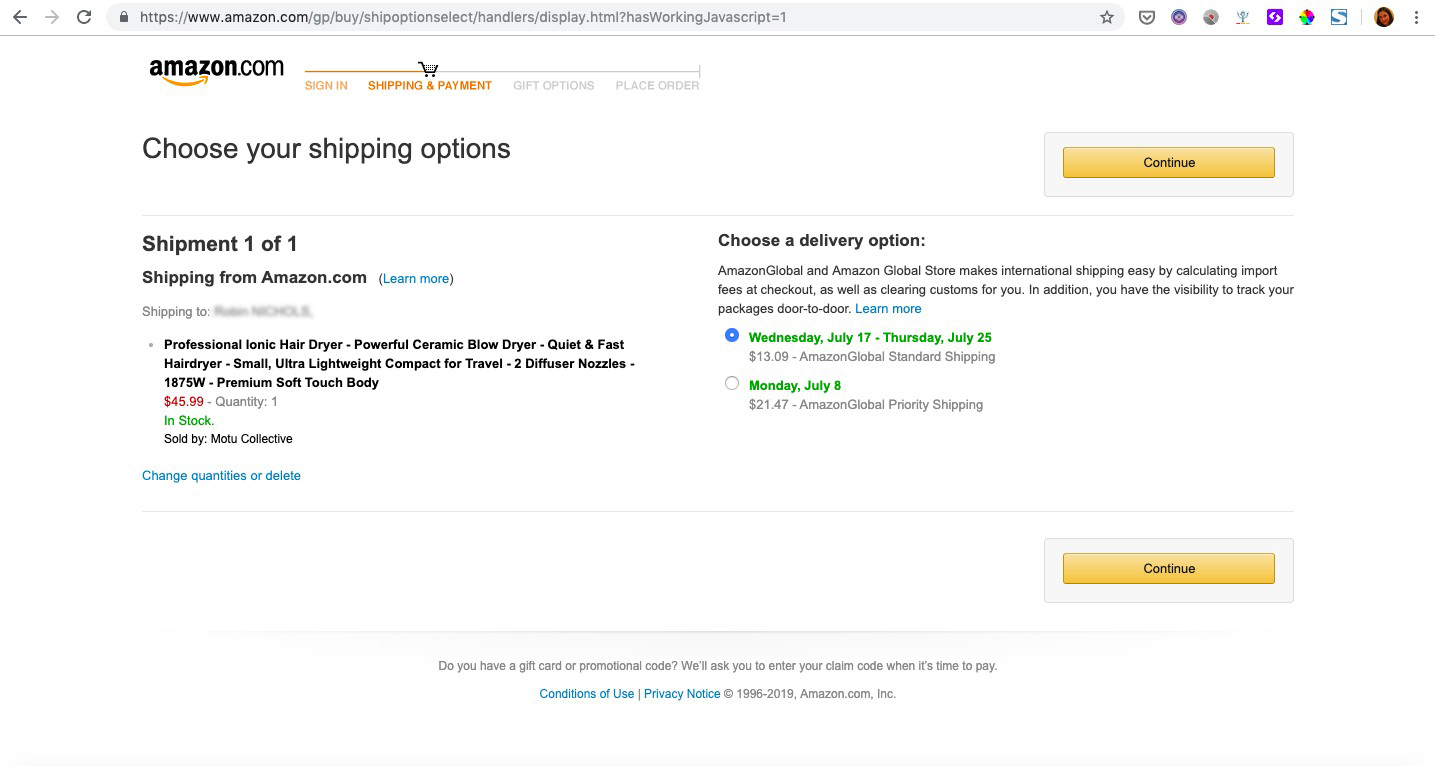Open Learn more link beside Shipping from Amazon.com

pyautogui.click(x=416, y=279)
